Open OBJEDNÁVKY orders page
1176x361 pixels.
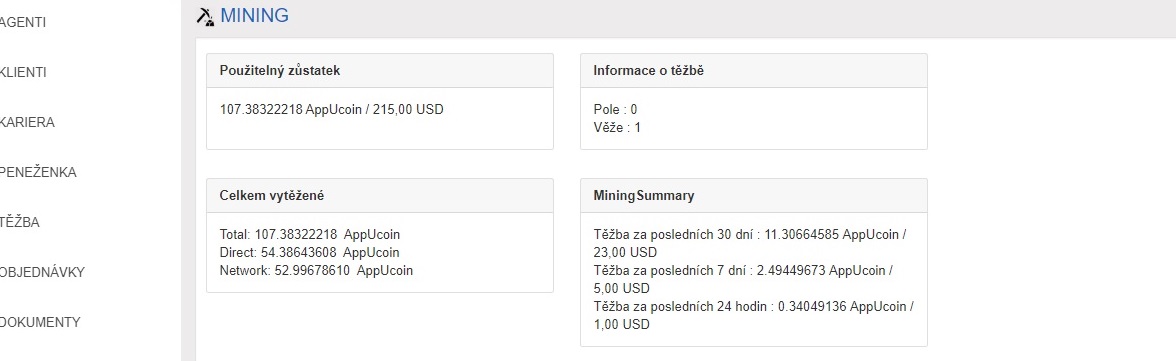click(x=42, y=272)
